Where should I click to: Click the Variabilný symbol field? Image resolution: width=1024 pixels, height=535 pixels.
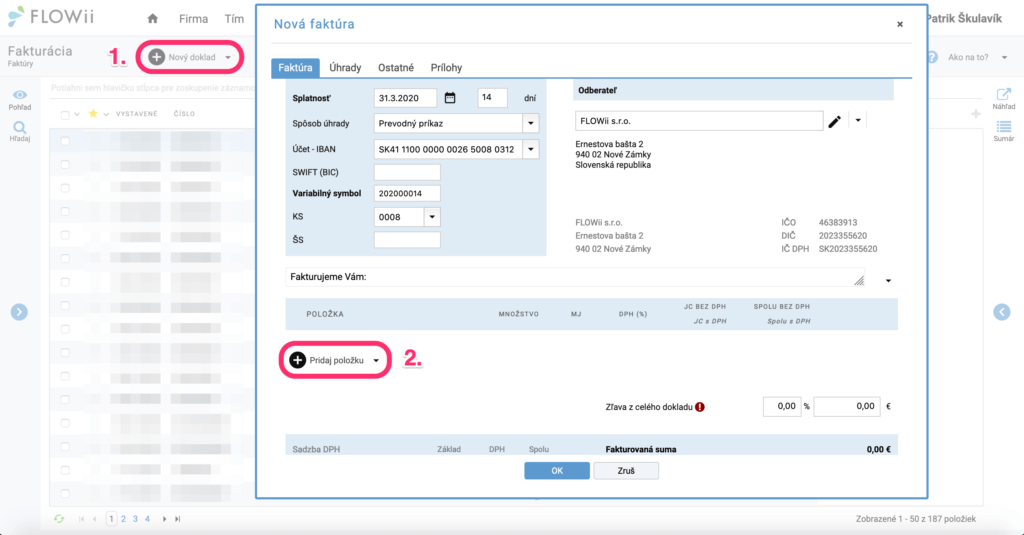pyautogui.click(x=407, y=193)
